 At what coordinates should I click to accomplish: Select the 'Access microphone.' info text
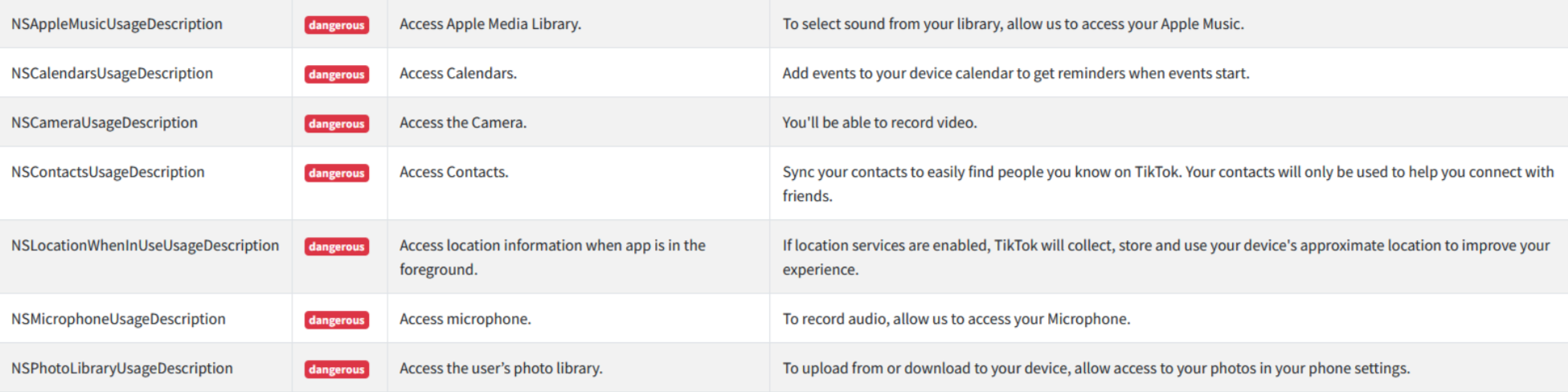tap(465, 319)
